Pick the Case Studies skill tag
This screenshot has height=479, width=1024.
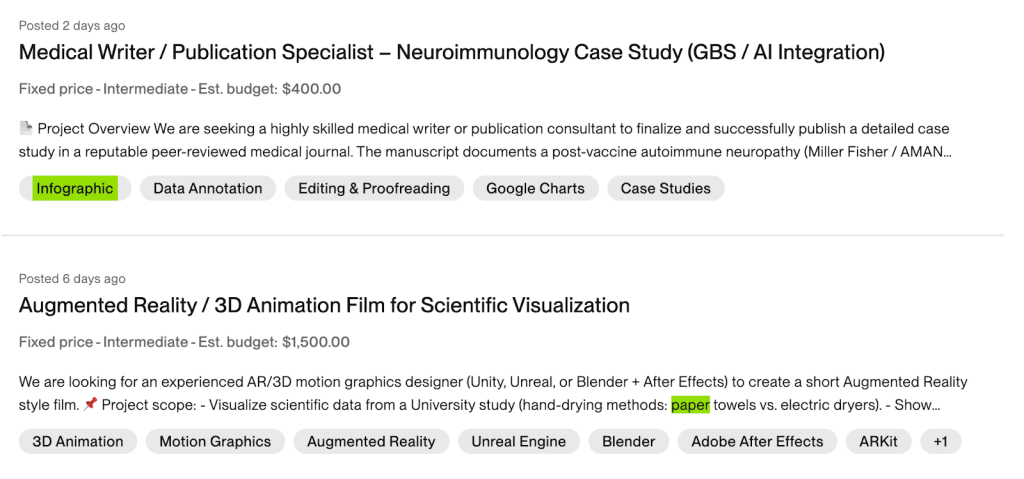(665, 188)
